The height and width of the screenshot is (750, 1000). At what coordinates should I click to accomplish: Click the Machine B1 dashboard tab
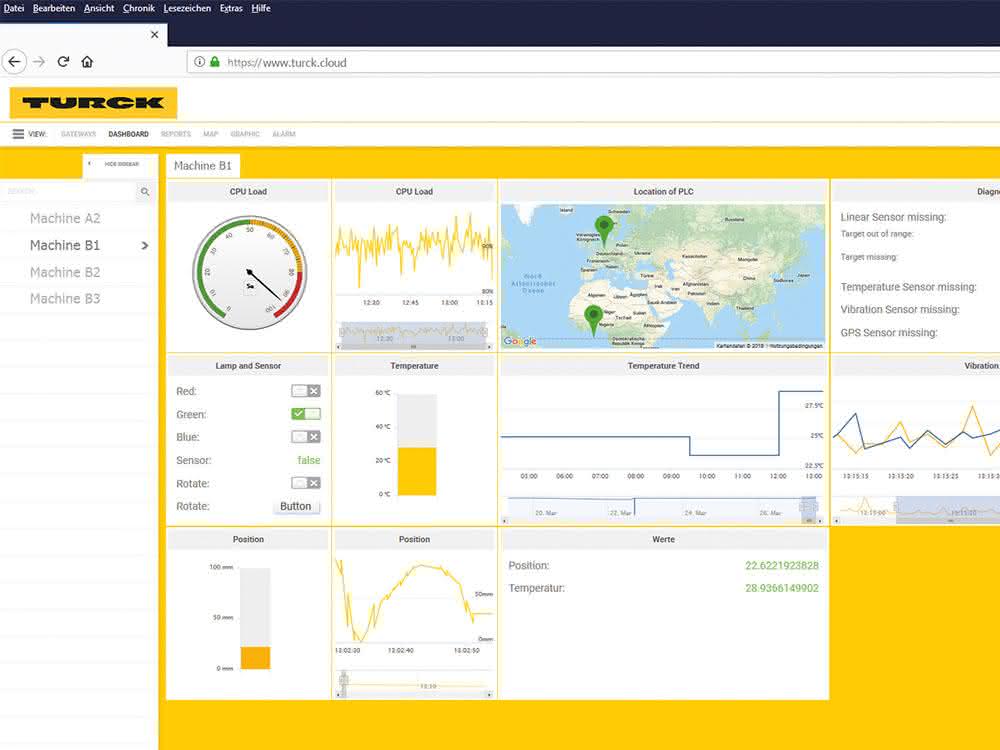(x=203, y=166)
